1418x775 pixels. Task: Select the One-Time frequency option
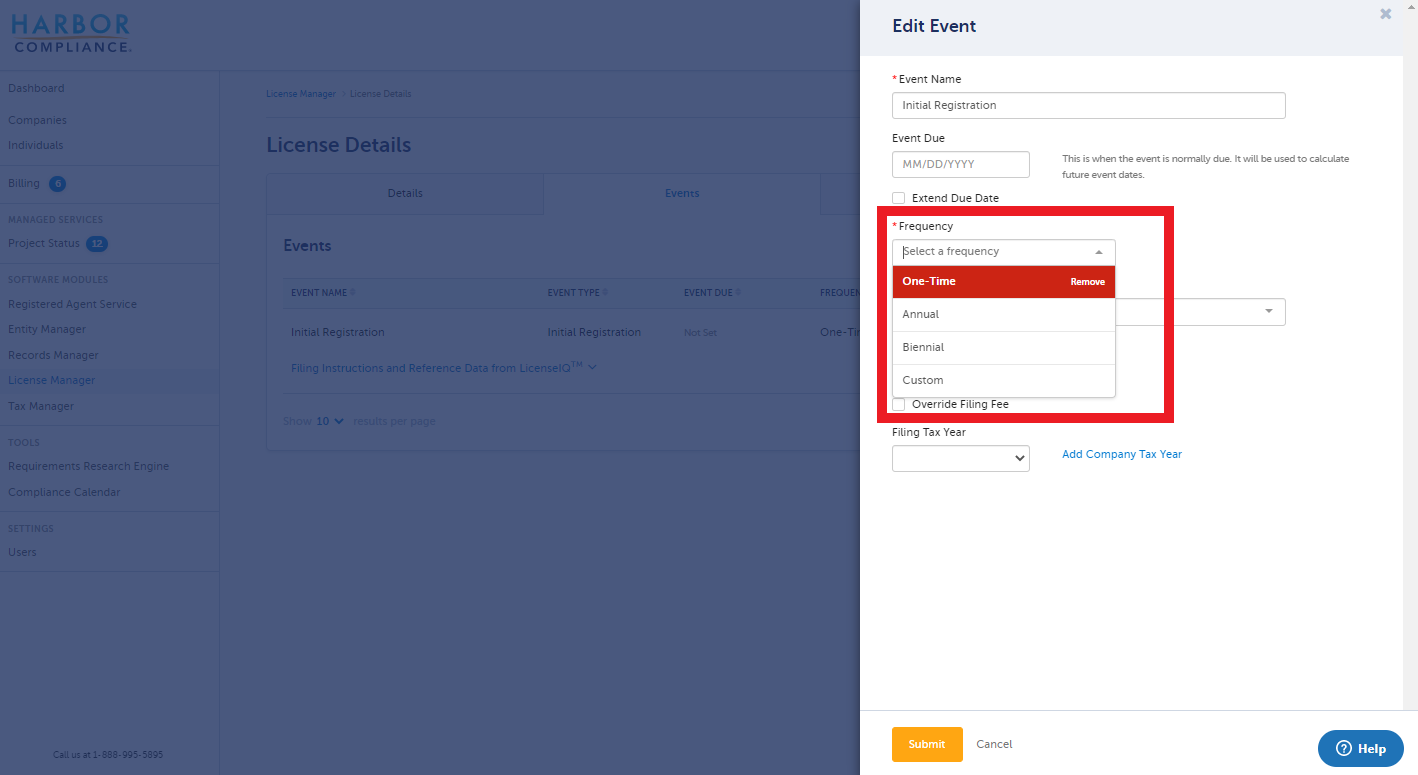(x=1003, y=281)
